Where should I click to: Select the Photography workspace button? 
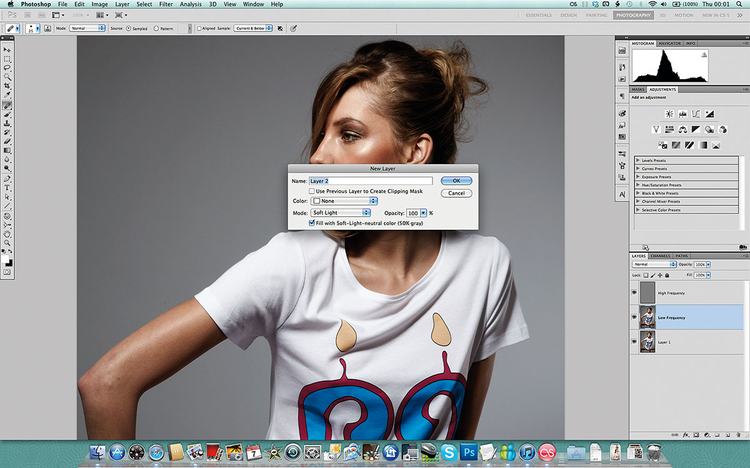click(x=633, y=15)
